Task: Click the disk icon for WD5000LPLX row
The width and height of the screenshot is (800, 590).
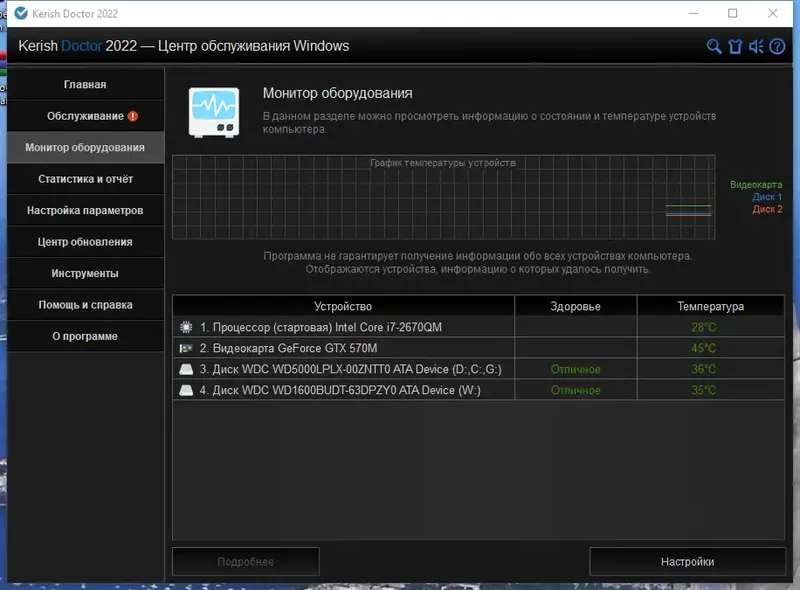Action: pyautogui.click(x=186, y=369)
